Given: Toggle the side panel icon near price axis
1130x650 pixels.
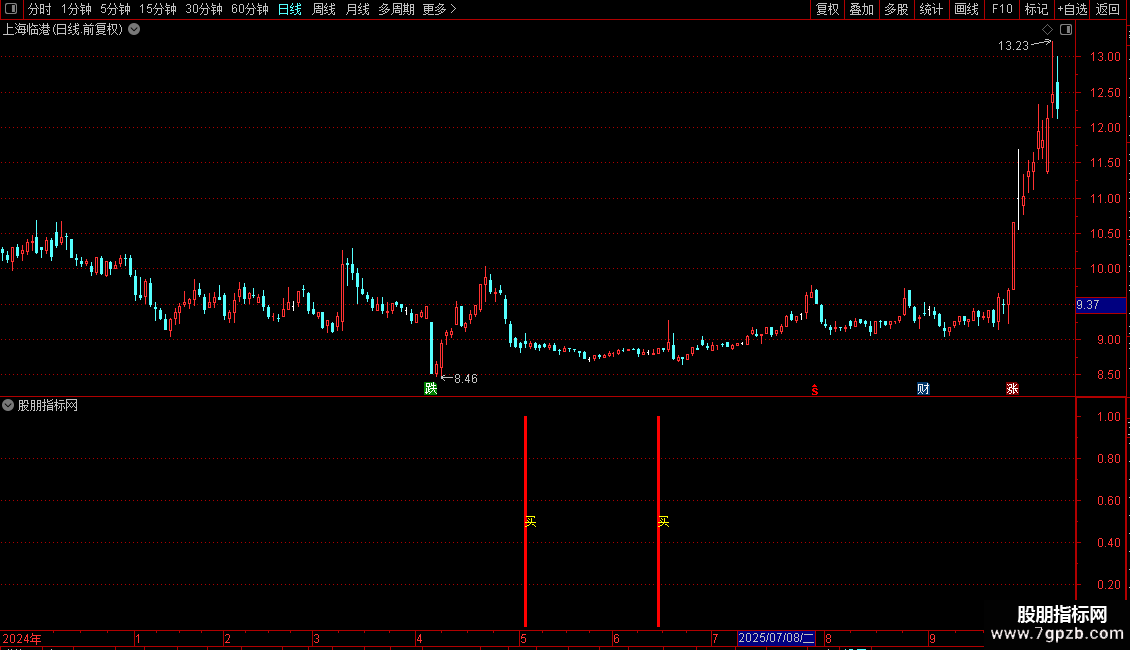Looking at the screenshot, I should (x=1066, y=30).
